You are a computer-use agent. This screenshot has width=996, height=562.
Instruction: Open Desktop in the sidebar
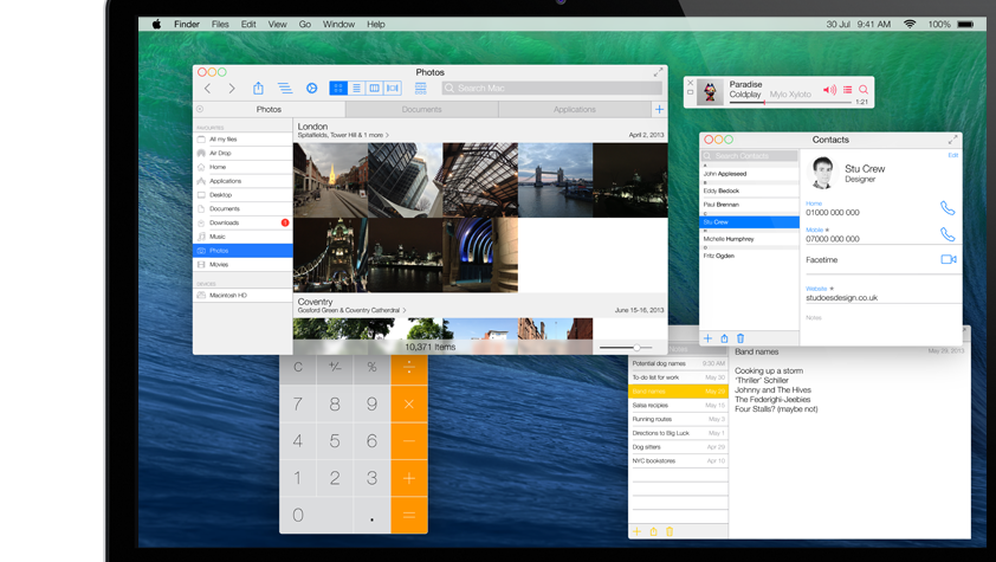coord(243,195)
